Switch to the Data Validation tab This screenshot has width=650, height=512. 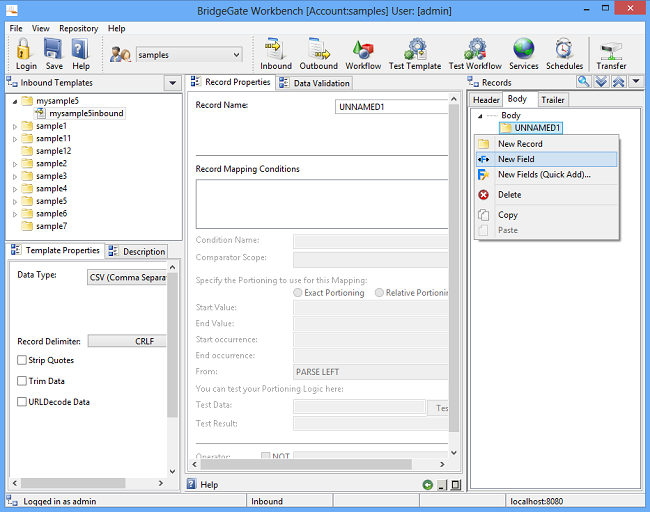(315, 83)
